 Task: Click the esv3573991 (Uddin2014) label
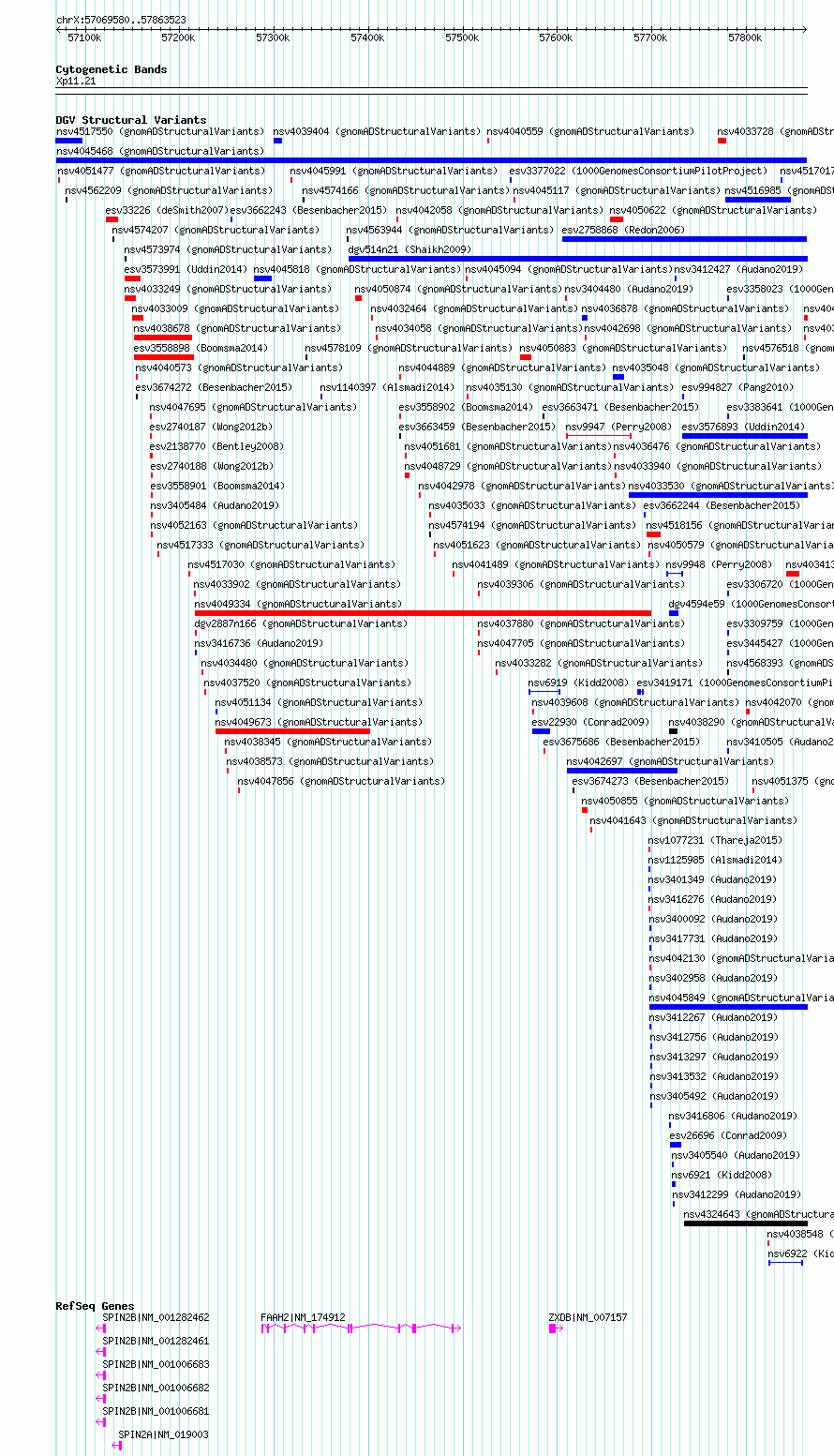pos(186,269)
